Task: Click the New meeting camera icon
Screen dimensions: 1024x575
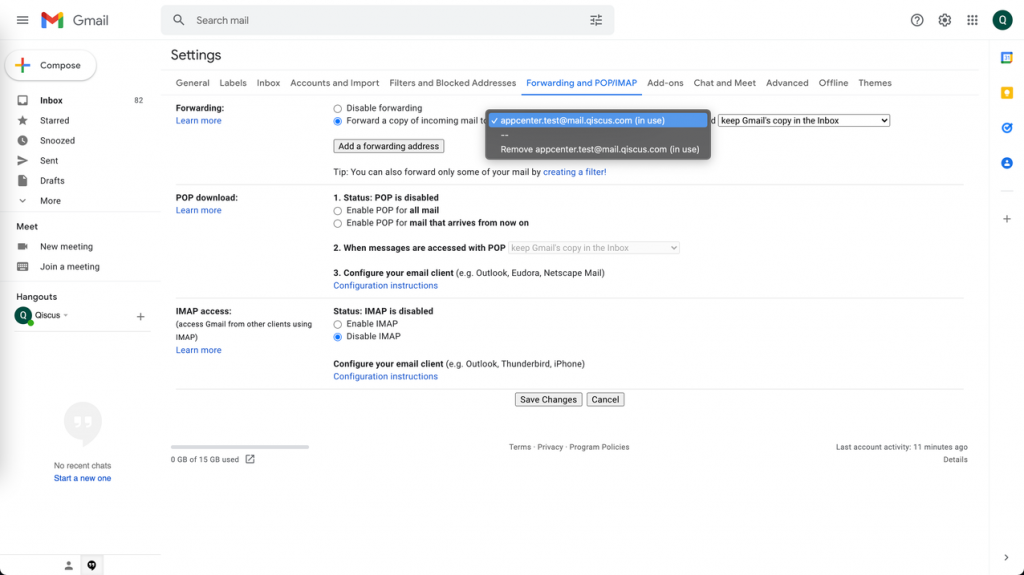Action: pos(23,246)
